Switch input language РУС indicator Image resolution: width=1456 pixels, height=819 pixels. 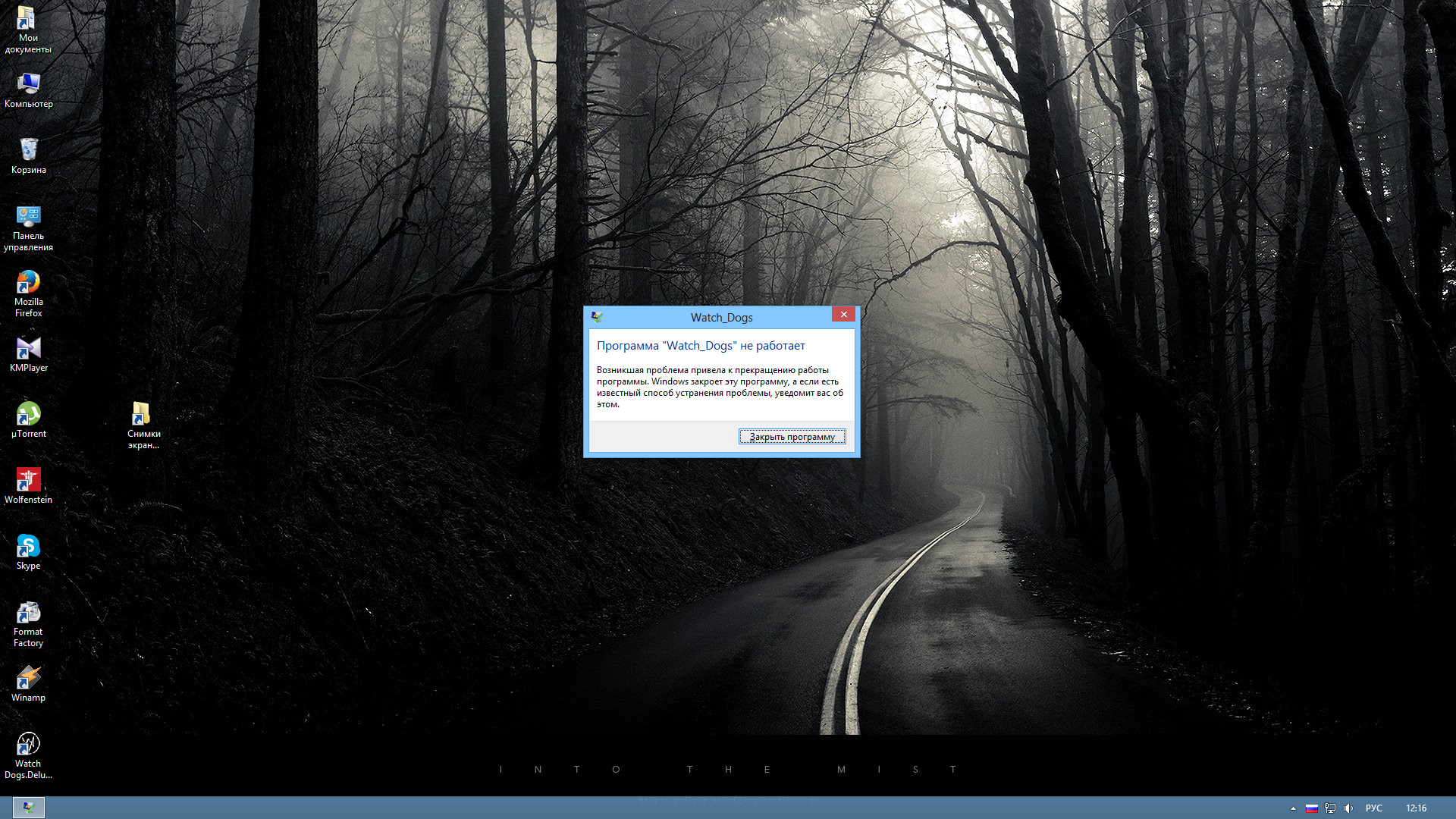point(1373,808)
